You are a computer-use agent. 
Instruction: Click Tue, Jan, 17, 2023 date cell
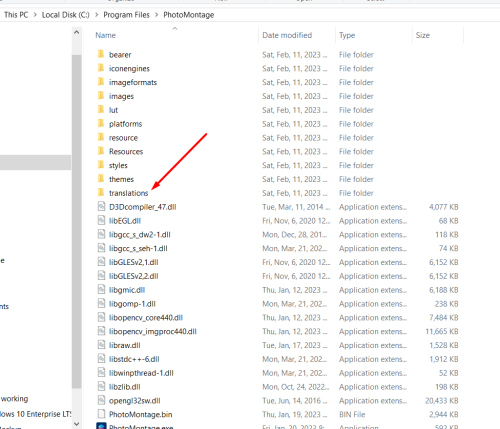click(295, 345)
